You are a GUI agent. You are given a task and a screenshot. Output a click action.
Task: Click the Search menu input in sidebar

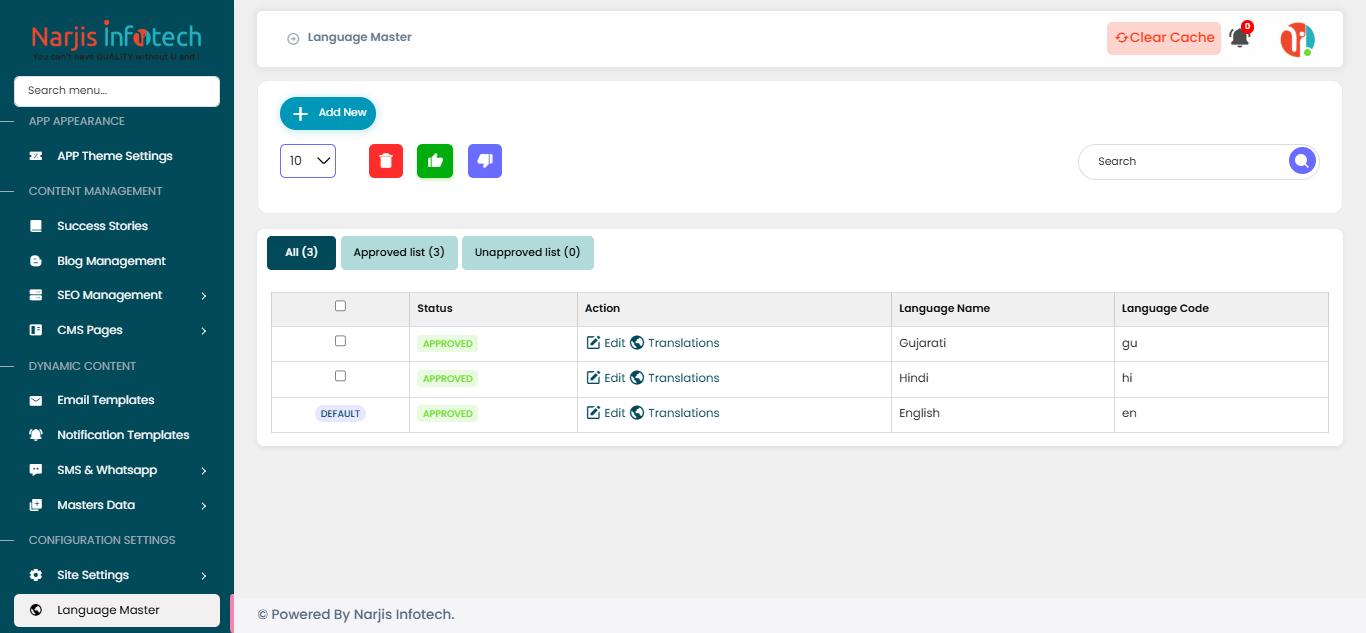pyautogui.click(x=117, y=91)
